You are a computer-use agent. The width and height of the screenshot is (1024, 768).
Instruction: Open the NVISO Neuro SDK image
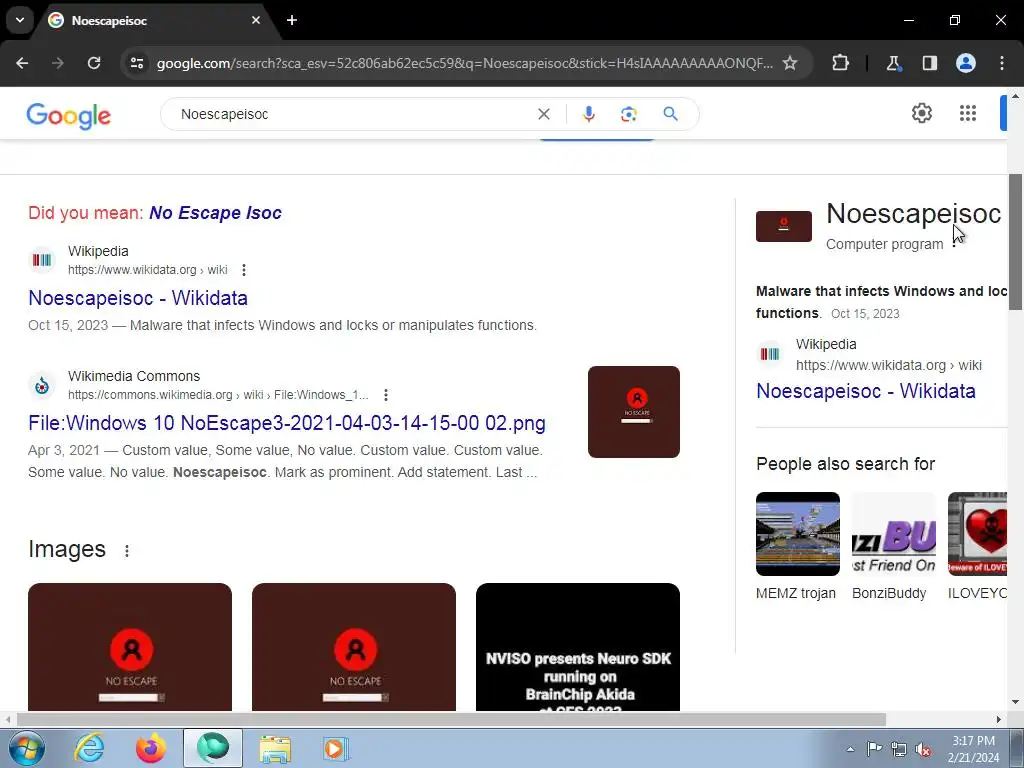point(578,647)
